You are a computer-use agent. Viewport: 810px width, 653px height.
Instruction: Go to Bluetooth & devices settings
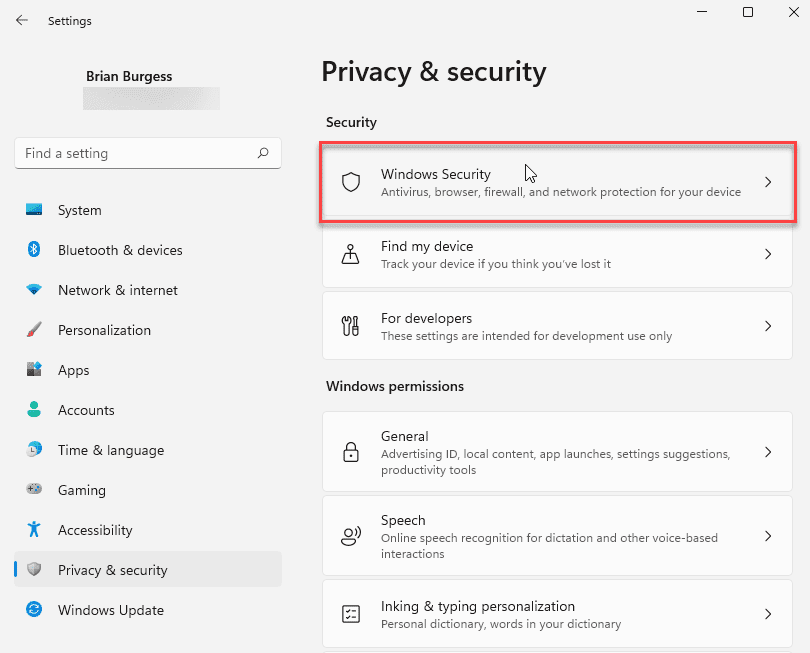pyautogui.click(x=120, y=250)
